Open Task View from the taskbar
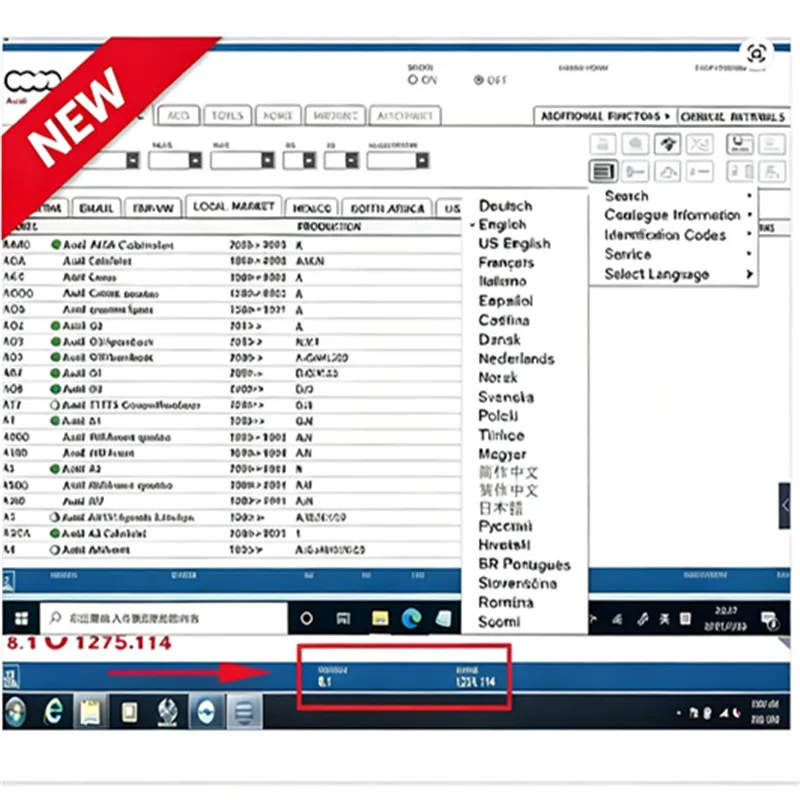800x800 pixels. pyautogui.click(x=343, y=619)
